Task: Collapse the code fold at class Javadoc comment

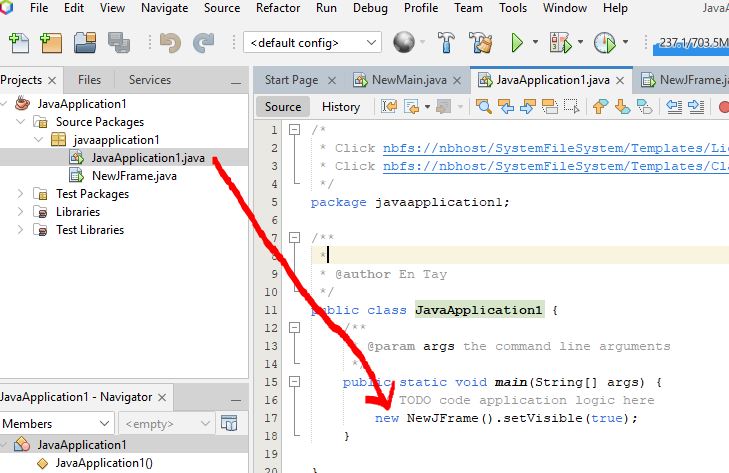Action: [x=294, y=239]
